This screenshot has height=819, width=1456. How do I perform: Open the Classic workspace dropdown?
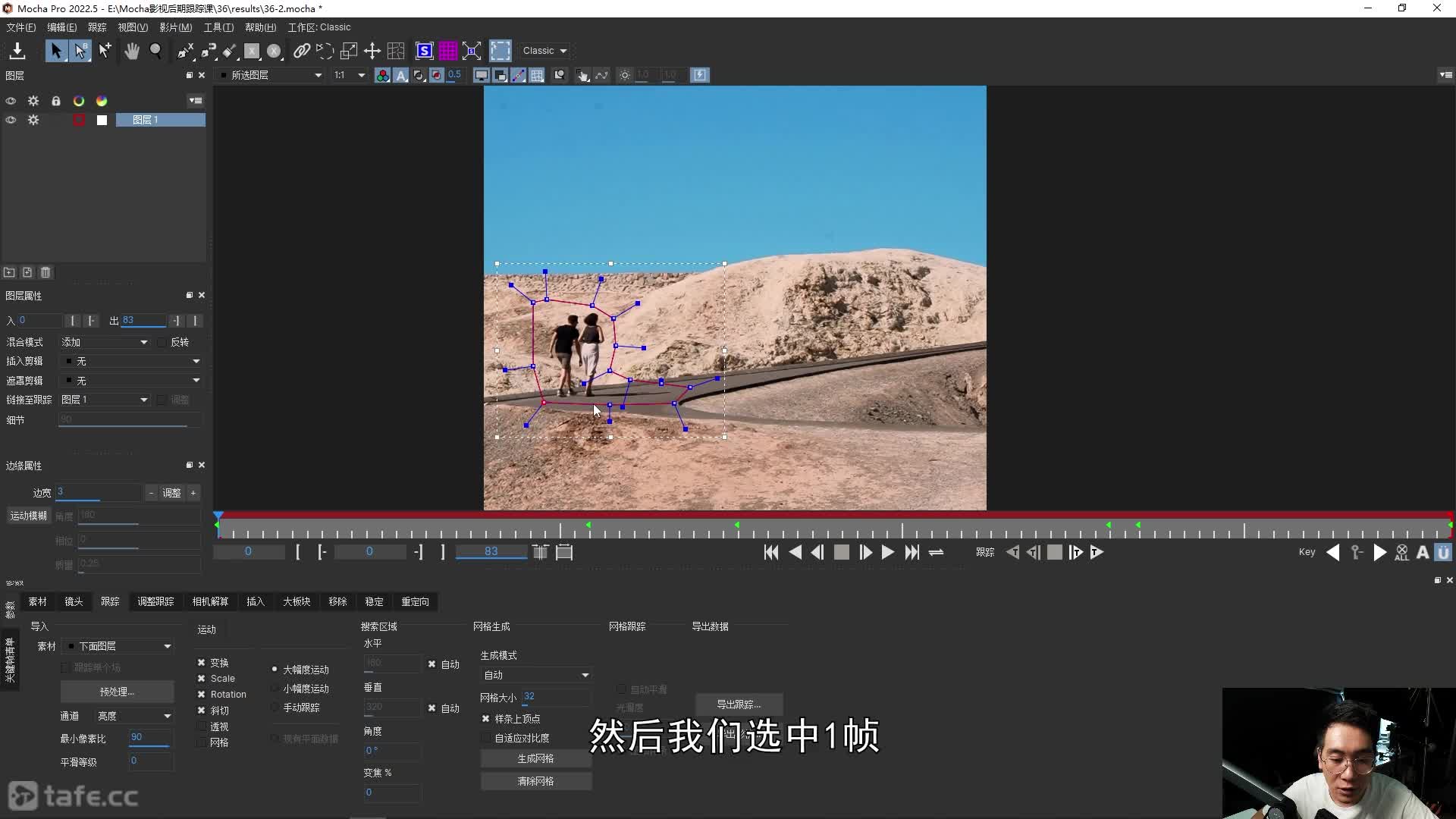(x=544, y=51)
